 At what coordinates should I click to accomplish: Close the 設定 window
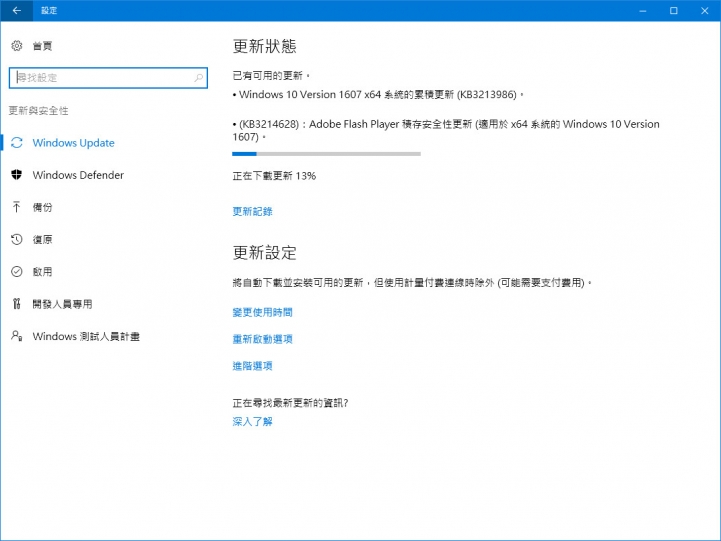pos(704,11)
